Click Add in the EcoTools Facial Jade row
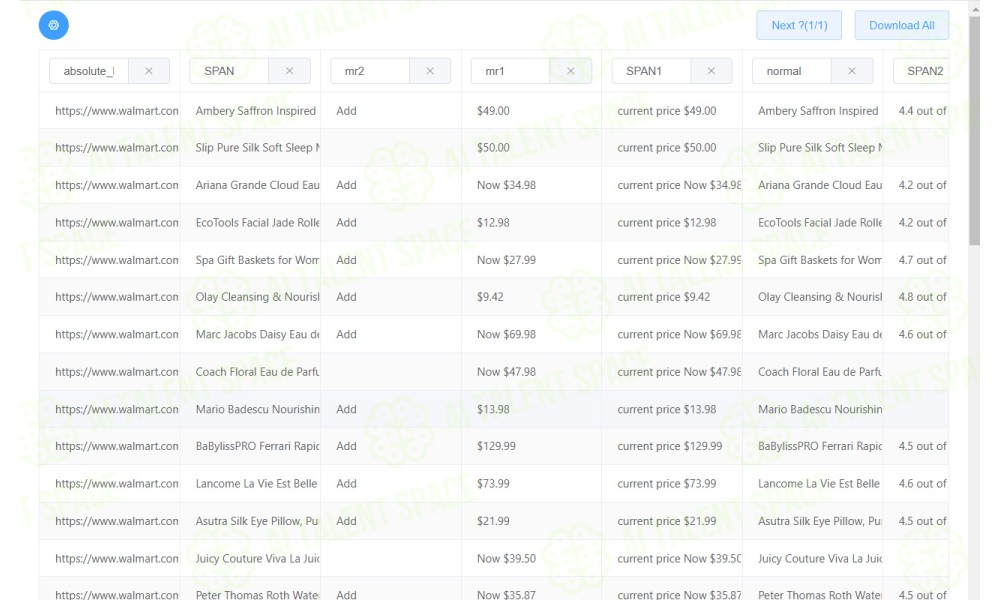 [x=346, y=223]
